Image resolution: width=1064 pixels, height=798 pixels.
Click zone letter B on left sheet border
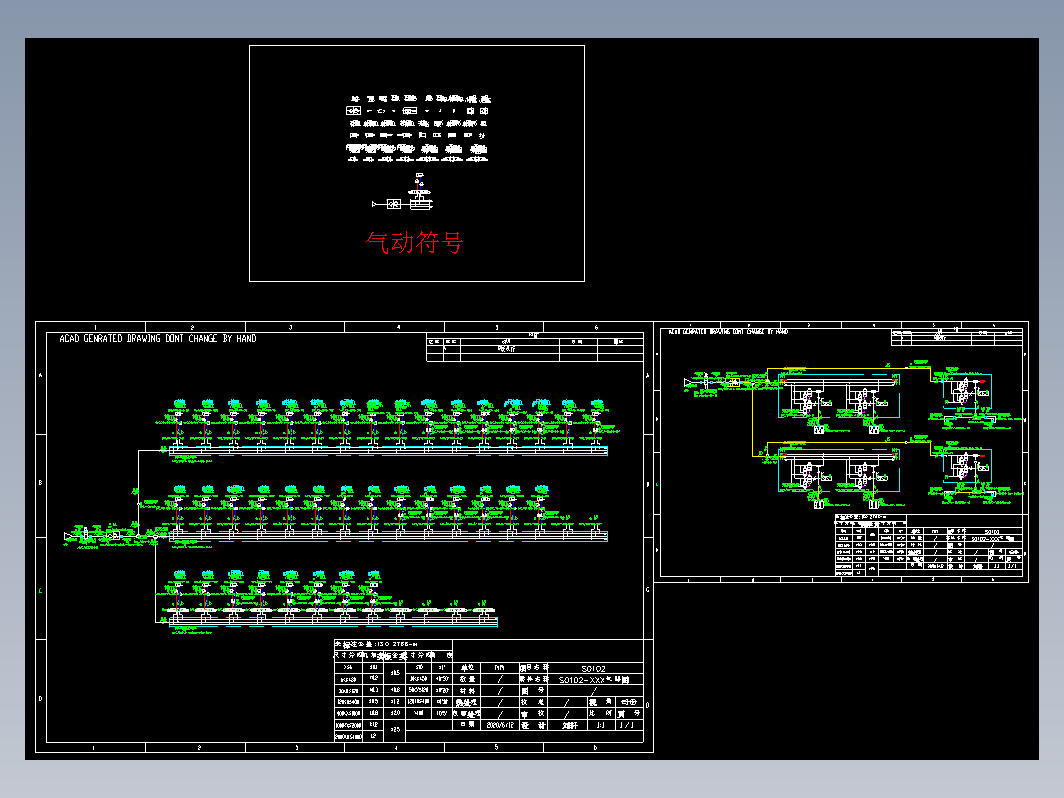point(40,482)
